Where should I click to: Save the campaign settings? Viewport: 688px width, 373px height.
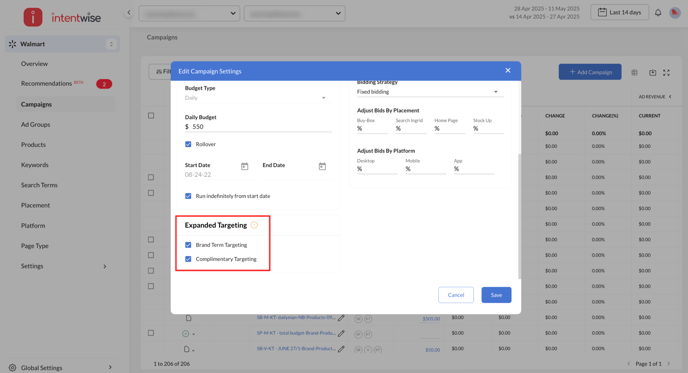tap(496, 295)
